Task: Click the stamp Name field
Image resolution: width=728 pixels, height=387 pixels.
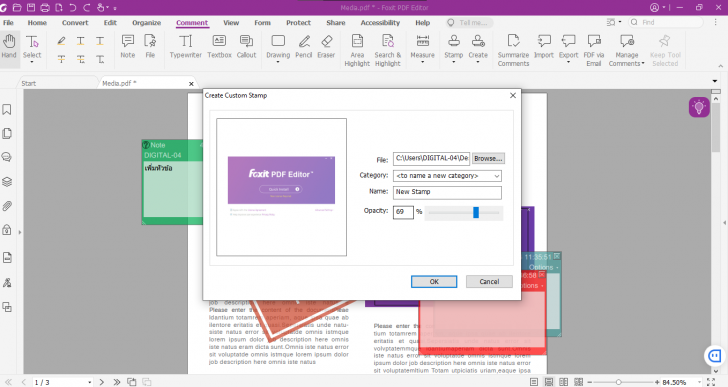Action: (x=448, y=192)
